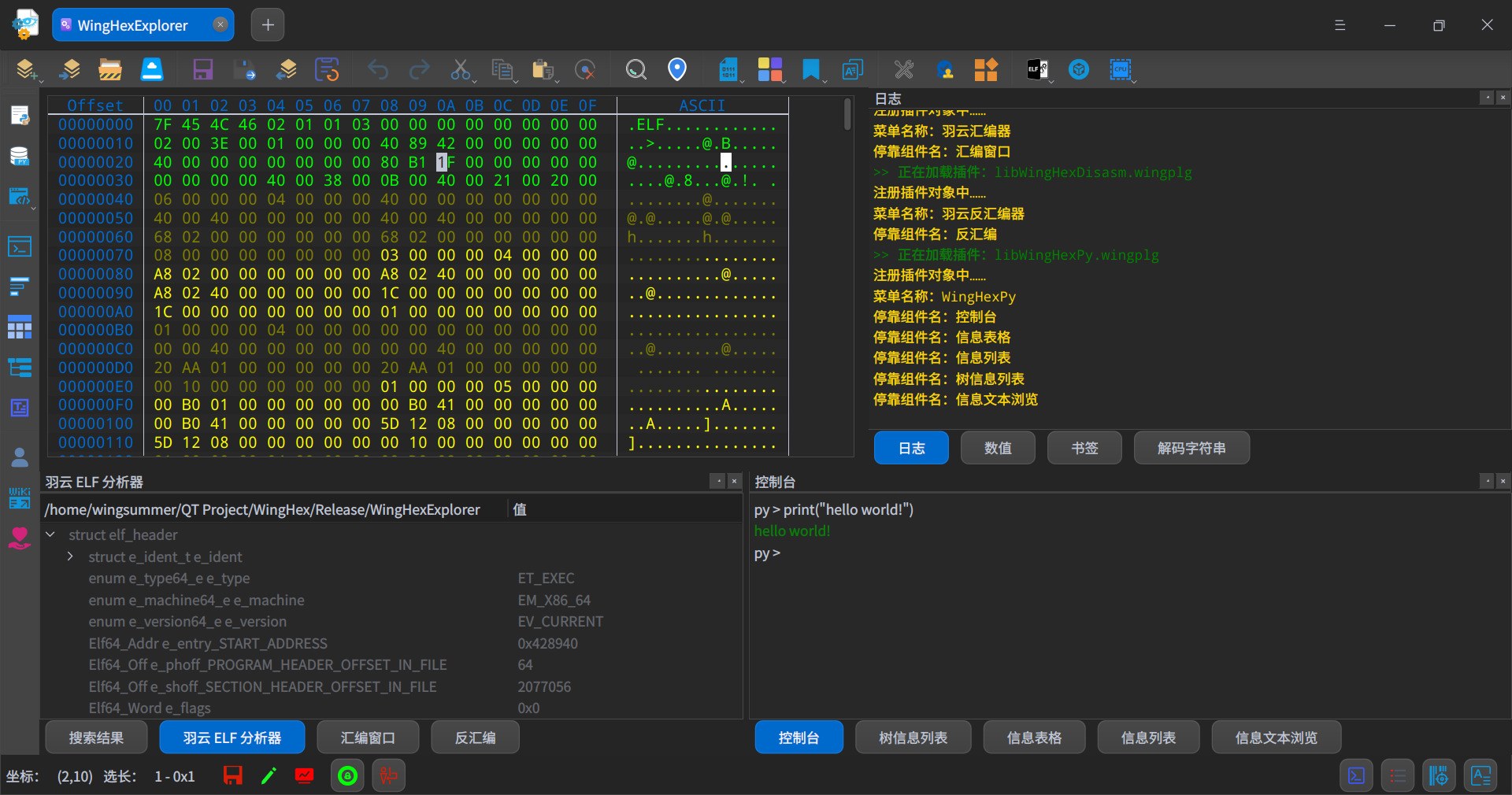Toggle the green pencil edit-mode indicator
Viewport: 1512px width, 795px height.
tap(269, 776)
